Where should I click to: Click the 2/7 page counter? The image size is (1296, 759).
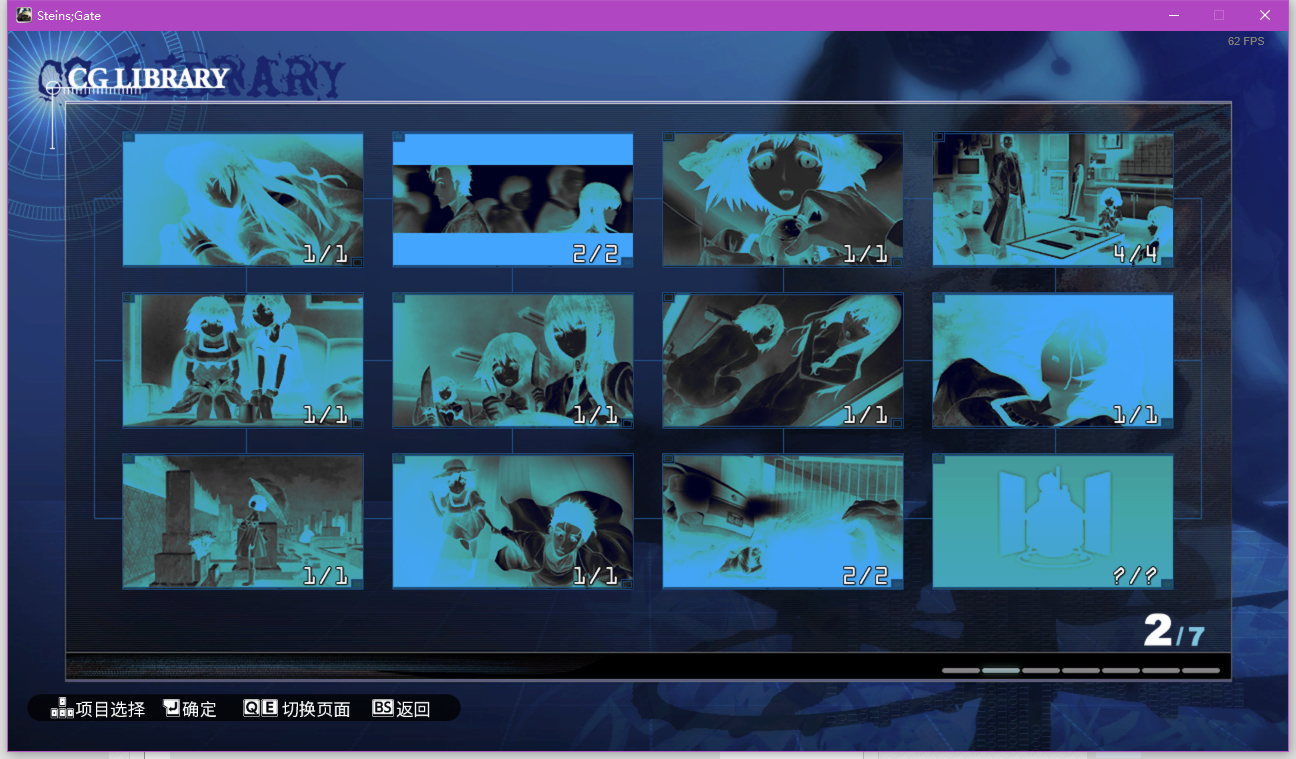(1174, 631)
